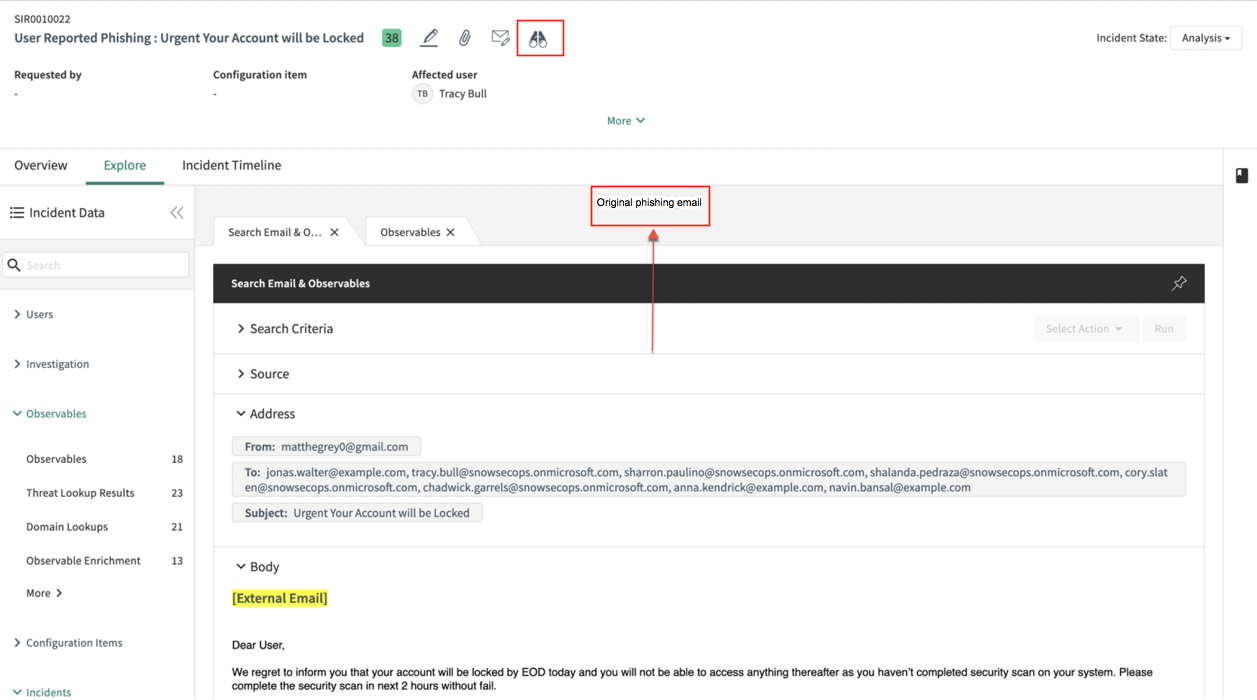Open the Select Action dropdown

(1085, 328)
